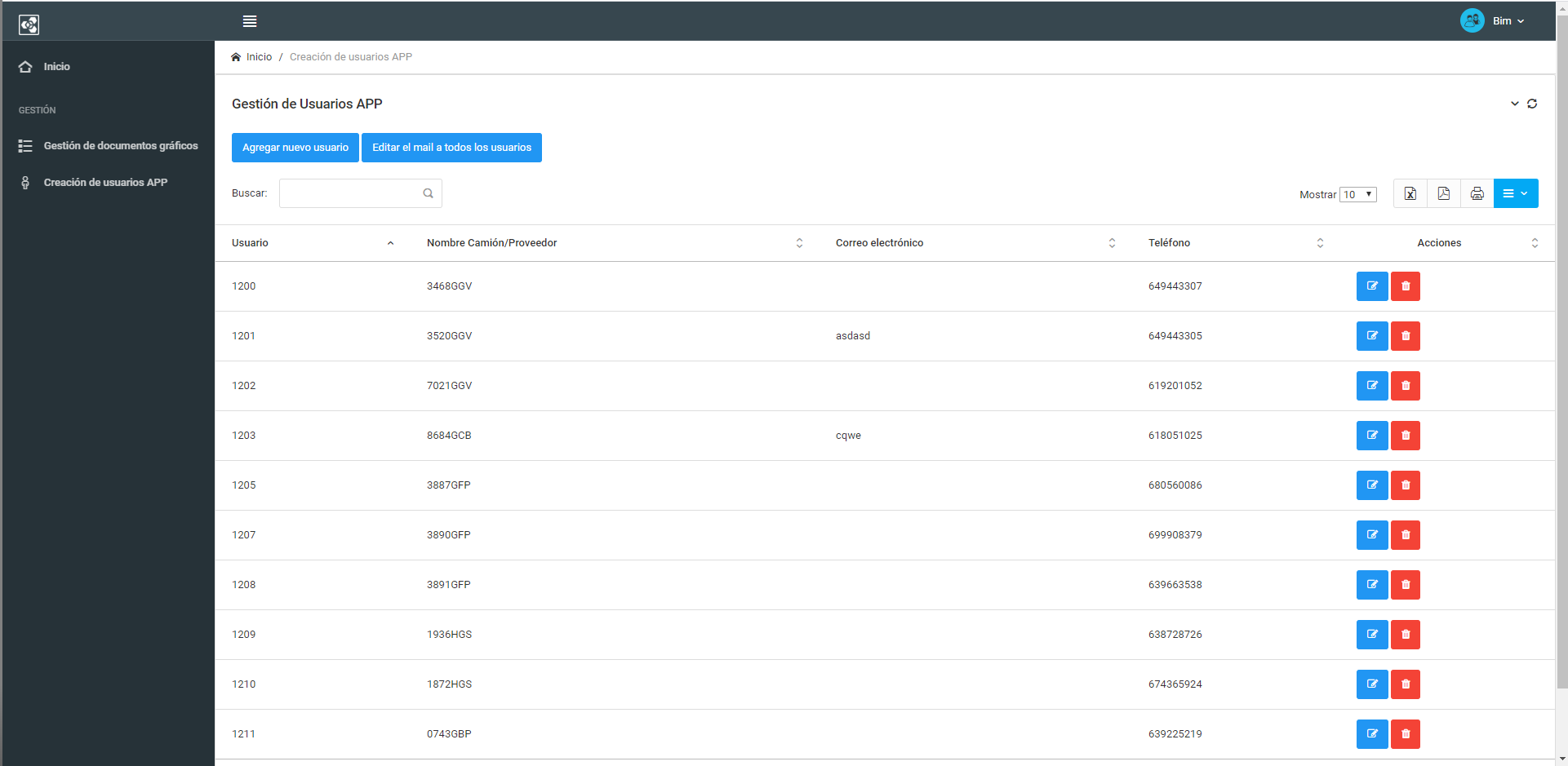The width and height of the screenshot is (1568, 766).
Task: Click the hamburger menu icon in top bar
Action: pyautogui.click(x=250, y=21)
